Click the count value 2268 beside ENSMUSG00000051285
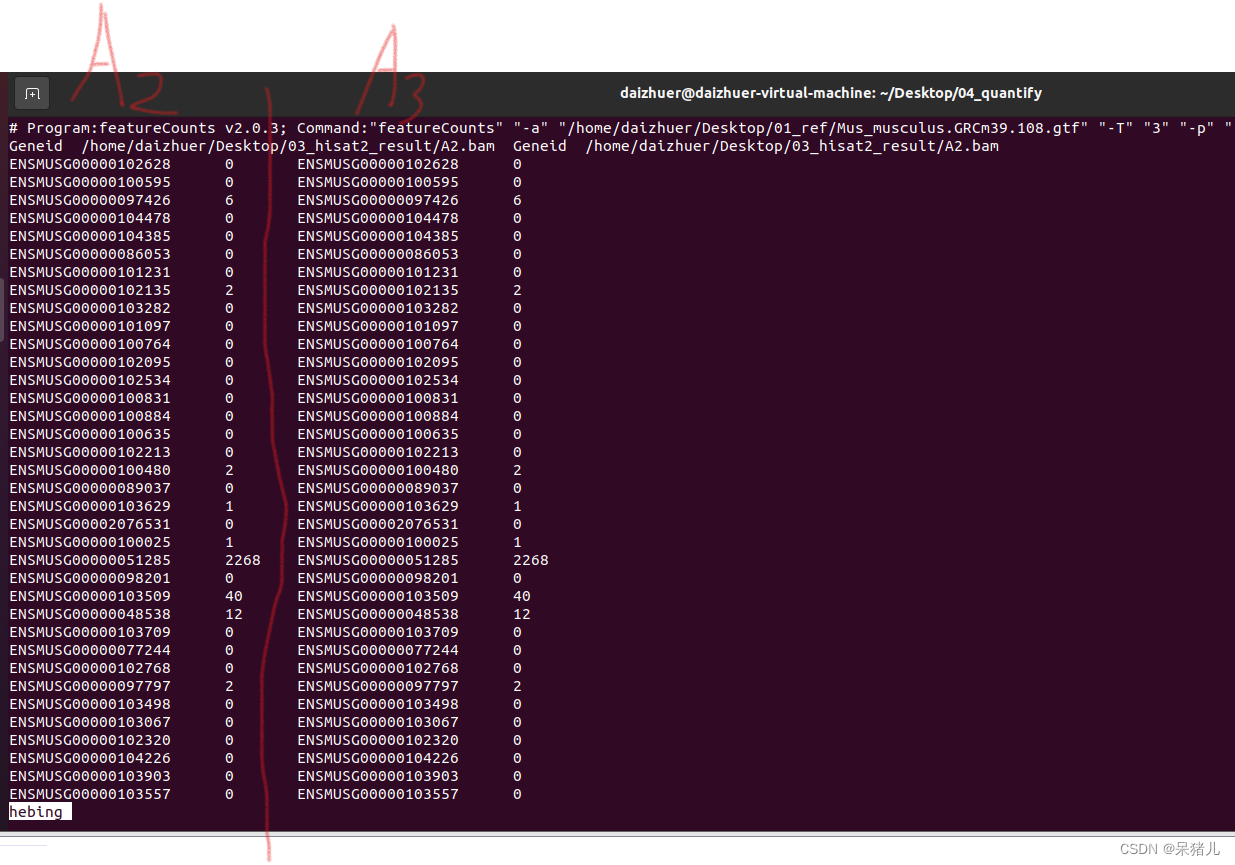The width and height of the screenshot is (1235, 865). pyautogui.click(x=243, y=560)
